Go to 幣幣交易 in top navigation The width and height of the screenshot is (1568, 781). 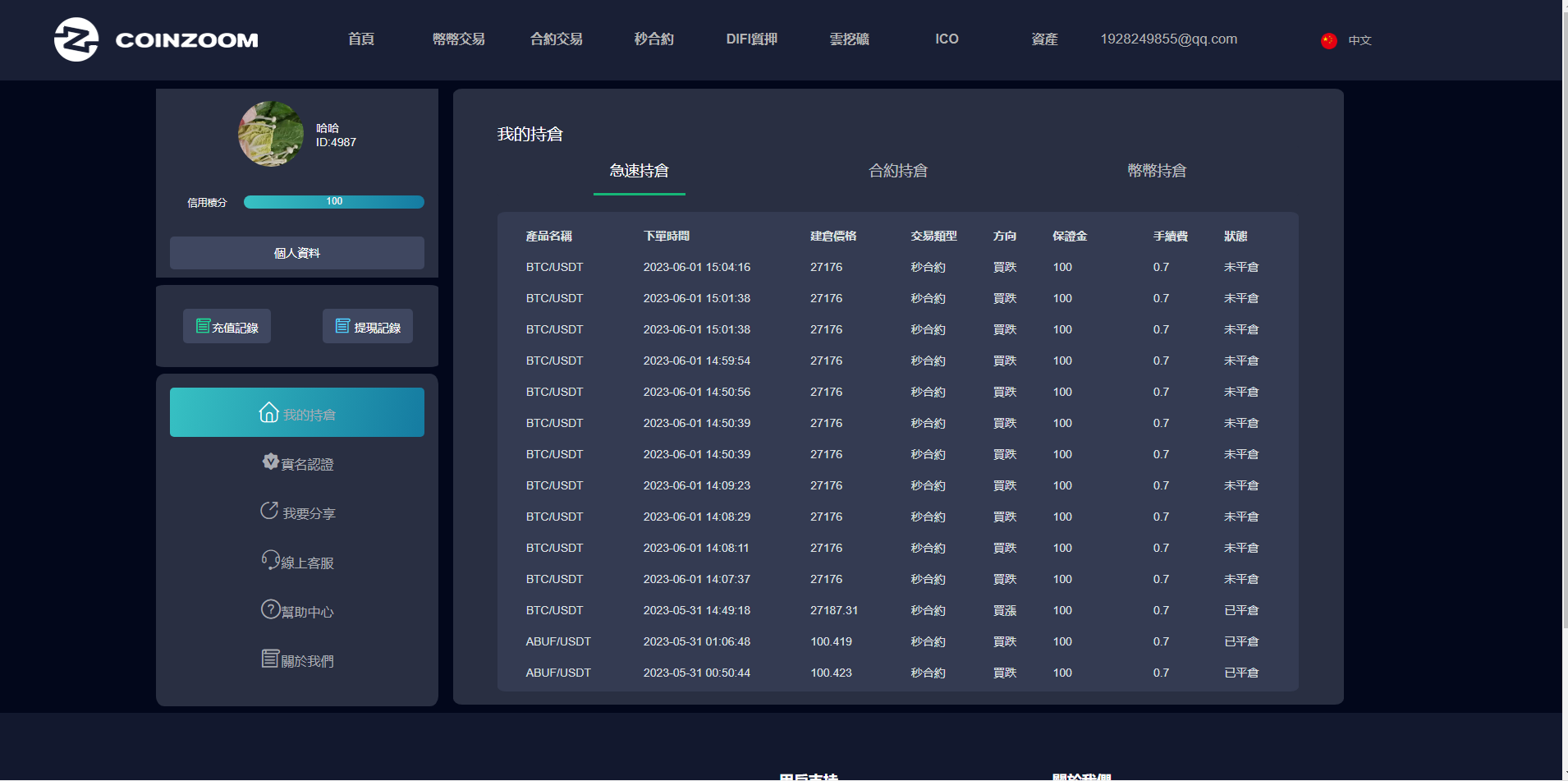[x=459, y=39]
